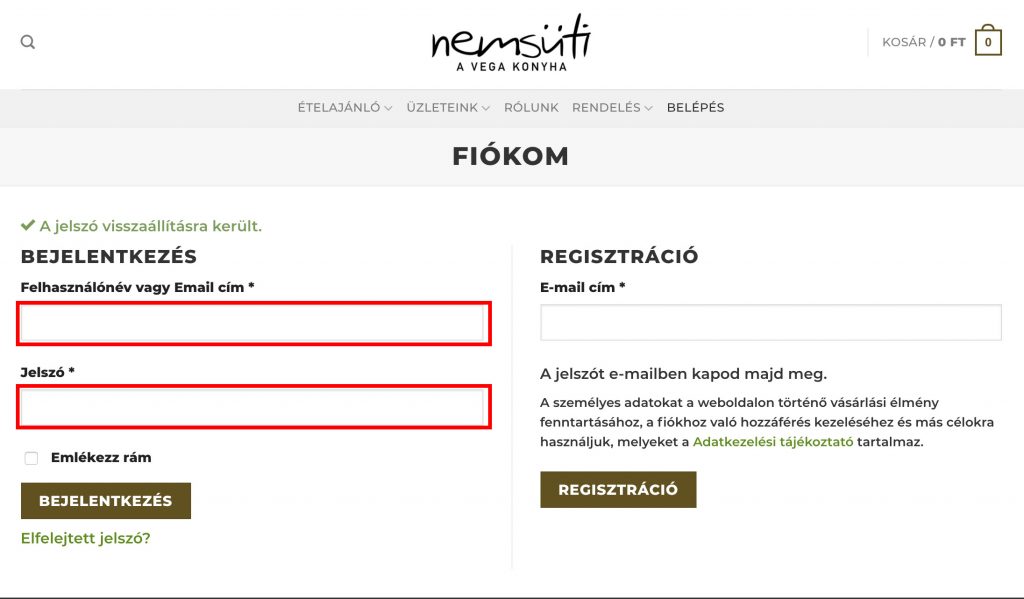Click the search magnifier icon
The width and height of the screenshot is (1024, 599).
point(28,42)
